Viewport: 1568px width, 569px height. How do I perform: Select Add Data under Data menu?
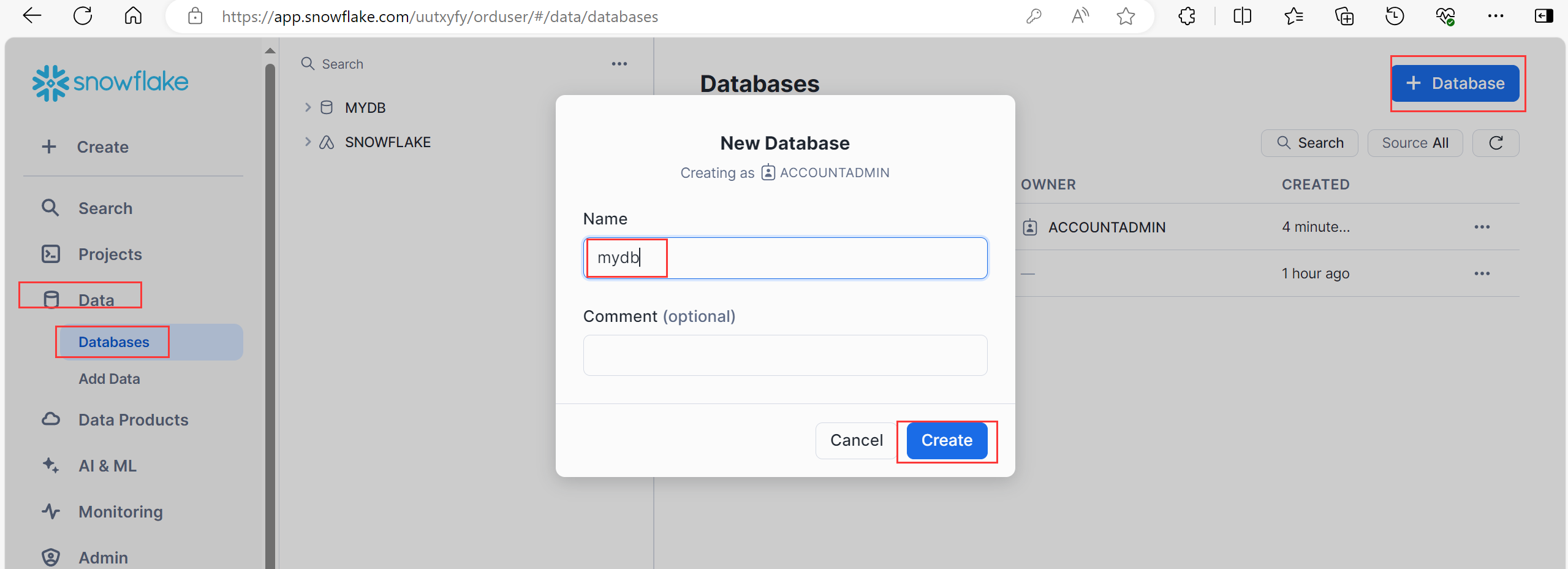point(109,379)
